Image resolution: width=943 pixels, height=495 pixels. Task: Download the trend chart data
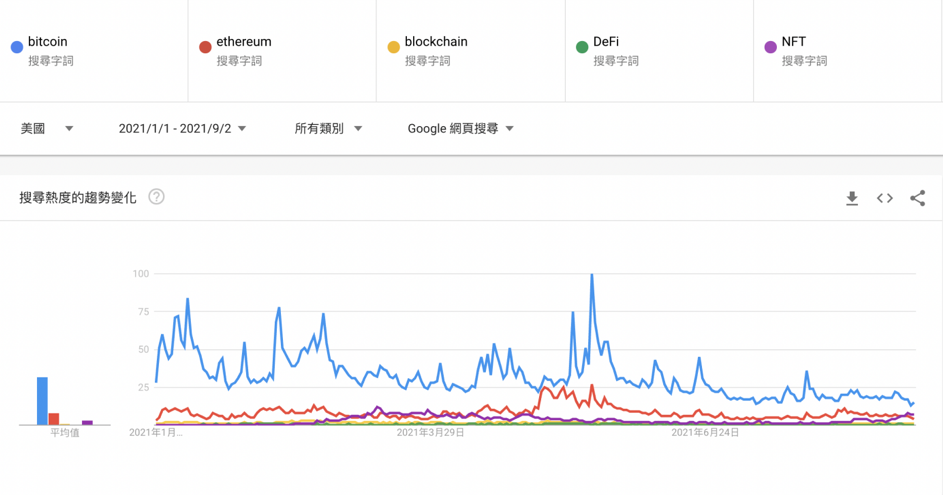point(852,198)
